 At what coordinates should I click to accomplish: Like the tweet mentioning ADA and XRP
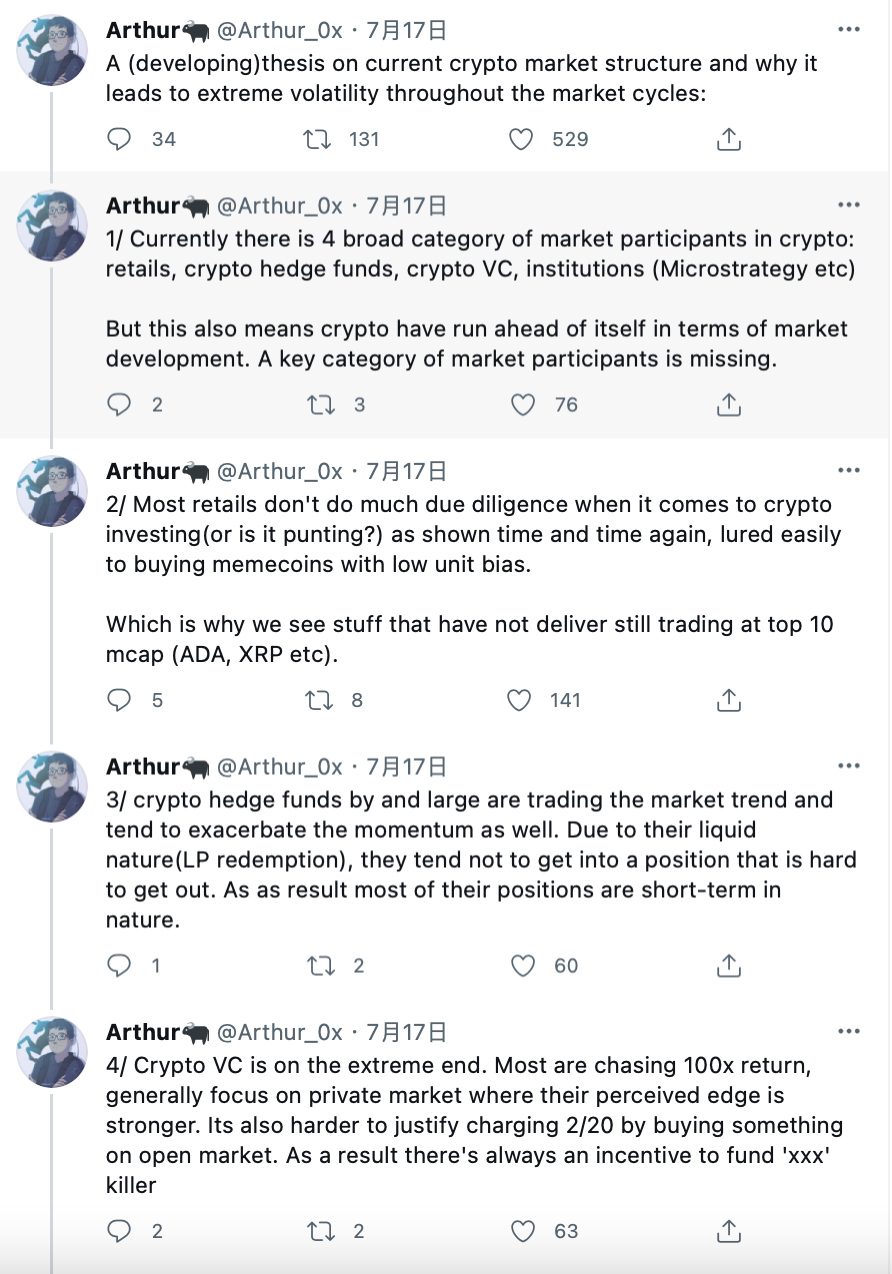tap(519, 700)
